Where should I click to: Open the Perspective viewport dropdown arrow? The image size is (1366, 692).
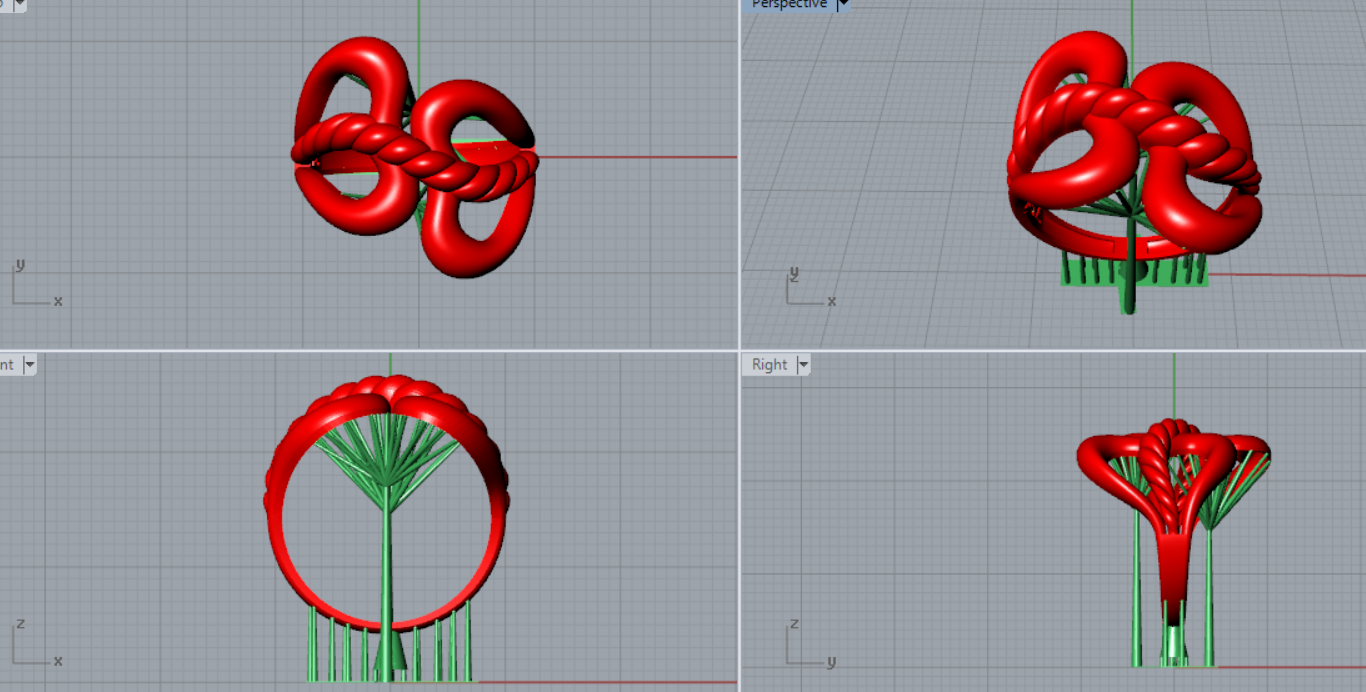pyautogui.click(x=843, y=5)
